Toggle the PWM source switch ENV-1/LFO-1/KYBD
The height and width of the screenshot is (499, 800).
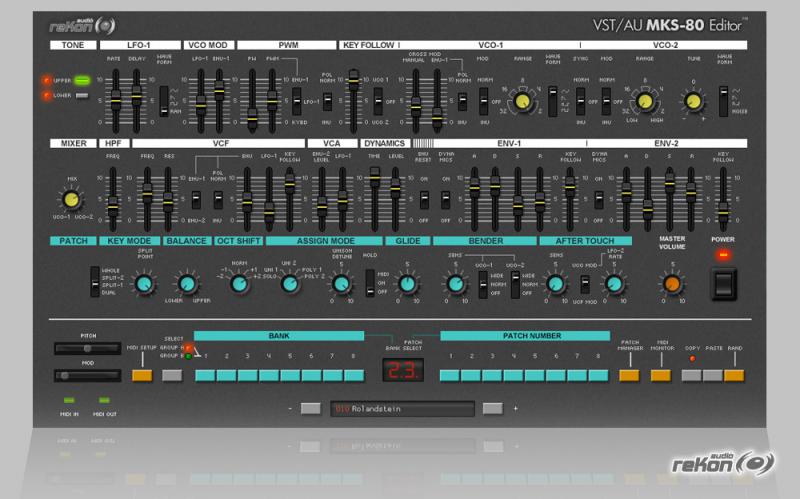(296, 101)
